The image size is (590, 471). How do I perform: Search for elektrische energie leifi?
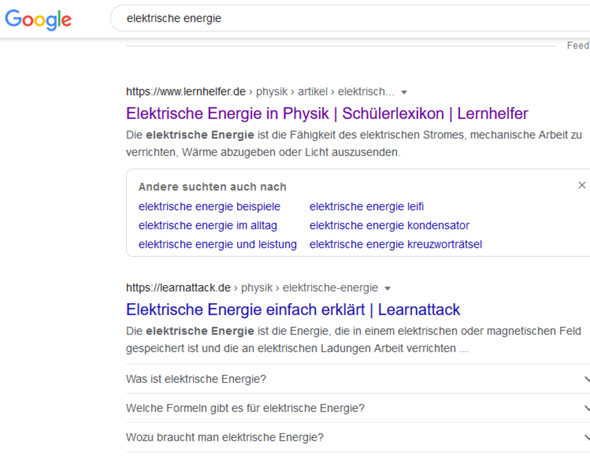click(x=366, y=207)
